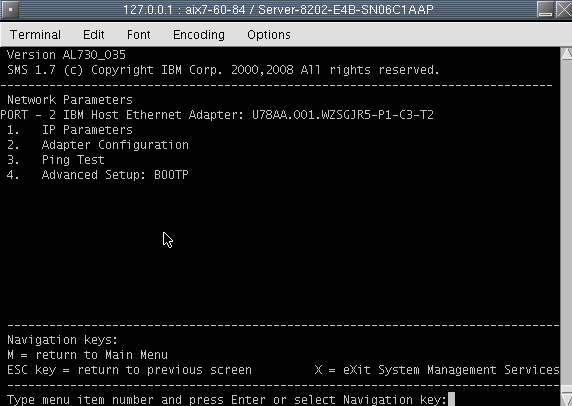Click the IP Parameters menu line

(x=70, y=130)
